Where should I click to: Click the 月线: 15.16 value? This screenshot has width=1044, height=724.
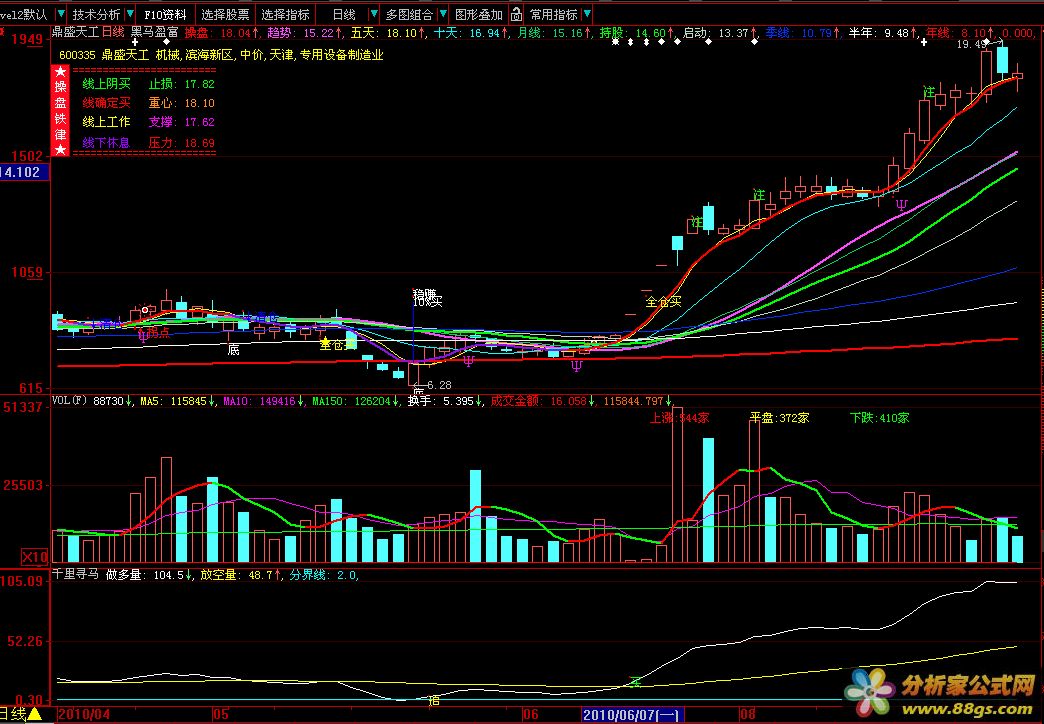[553, 32]
